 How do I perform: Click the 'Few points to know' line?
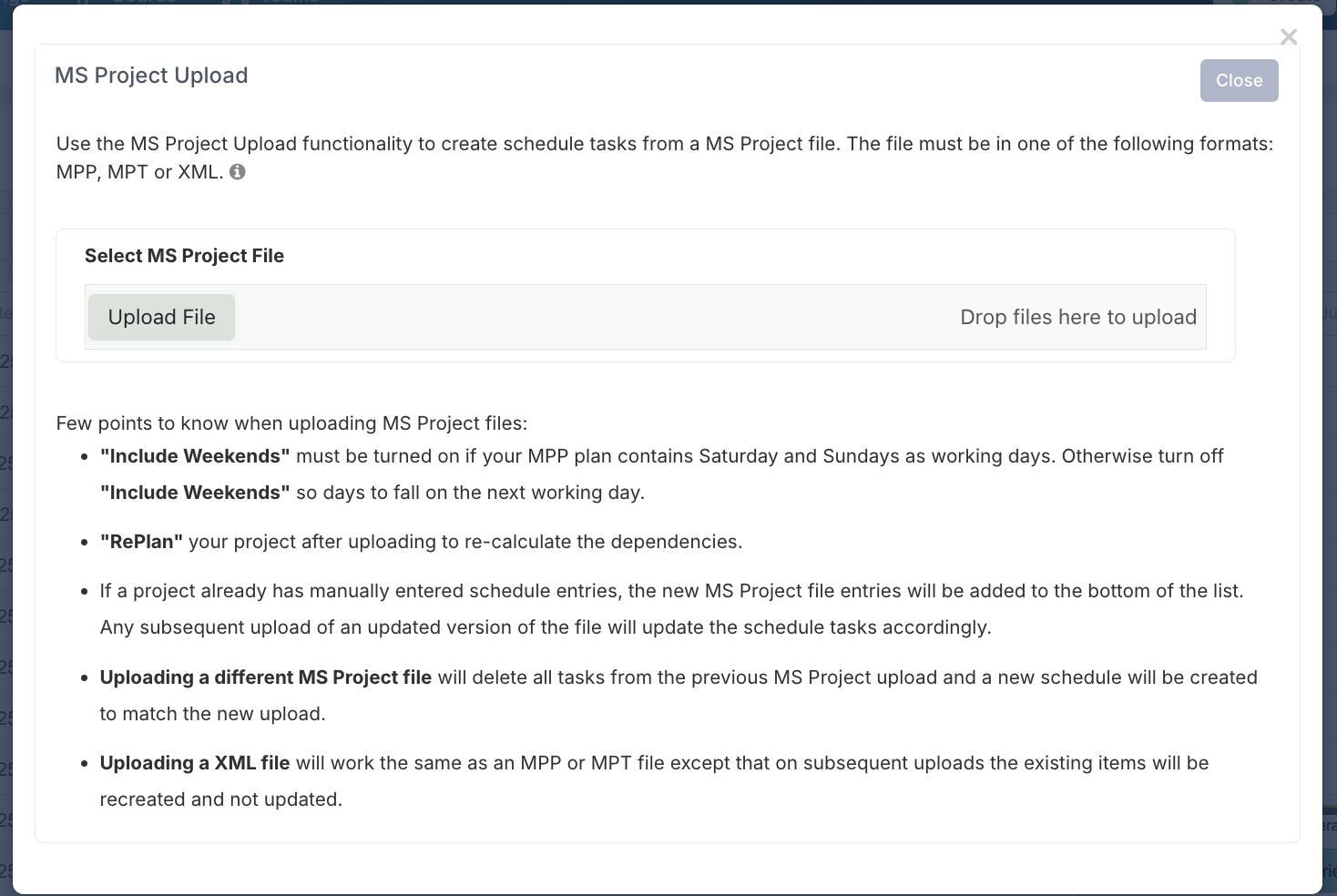pos(291,423)
